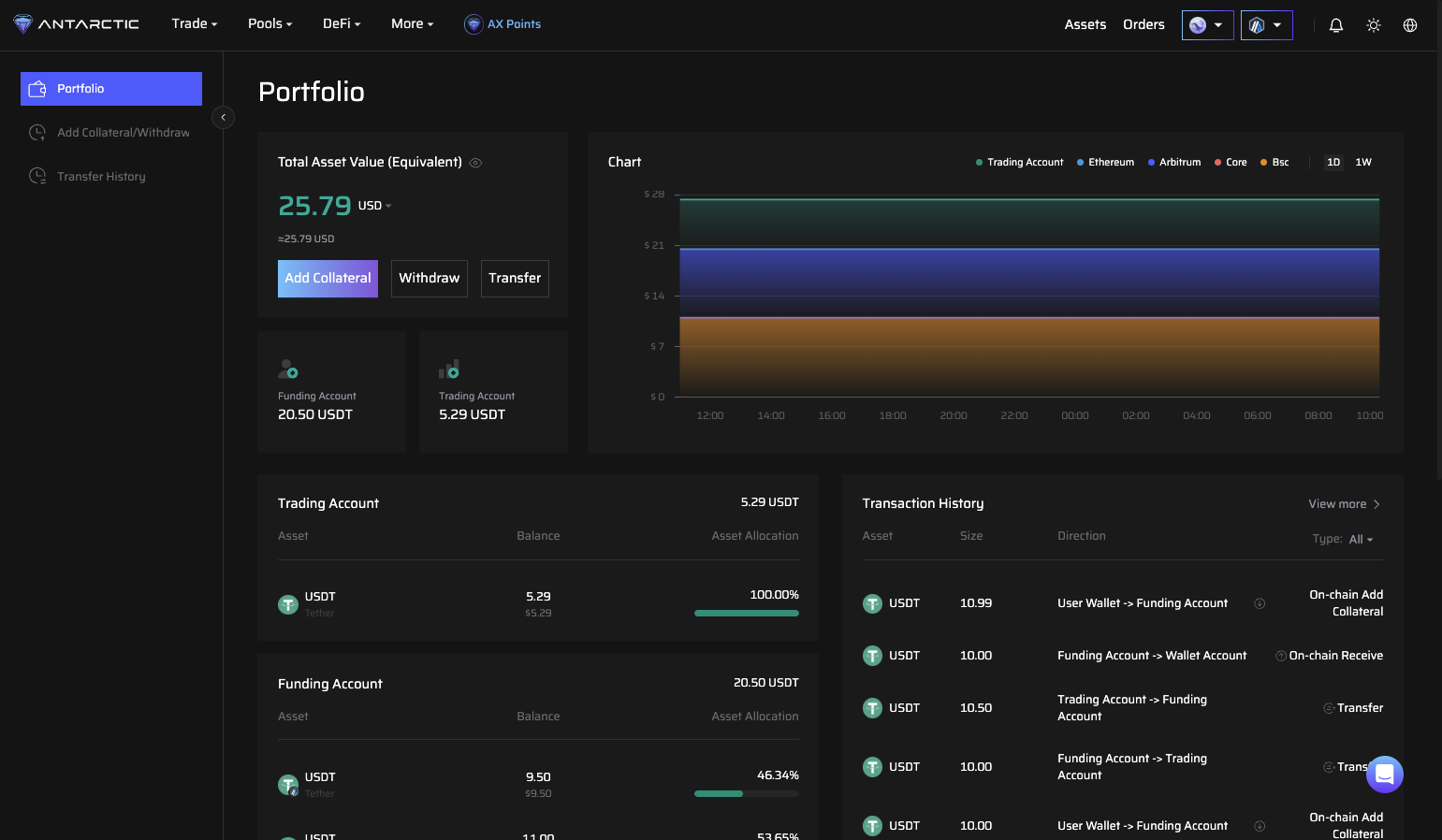1442x840 pixels.
Task: Switch theme with the sun icon
Action: 1374,25
